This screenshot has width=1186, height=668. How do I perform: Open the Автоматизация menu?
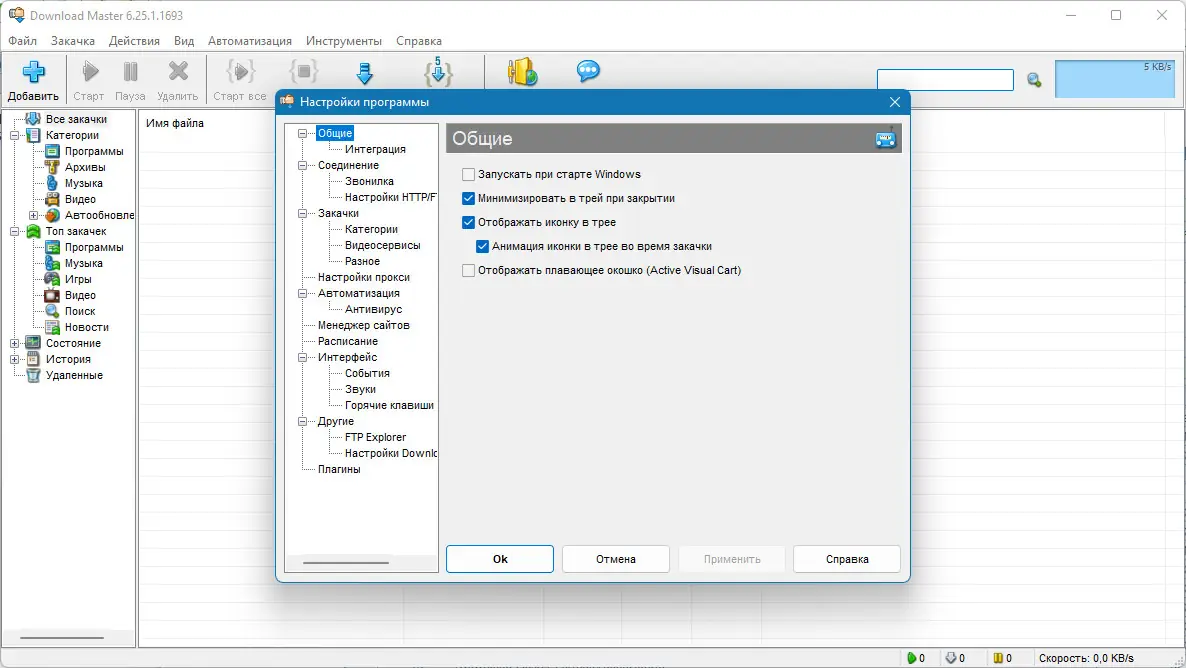click(x=250, y=41)
